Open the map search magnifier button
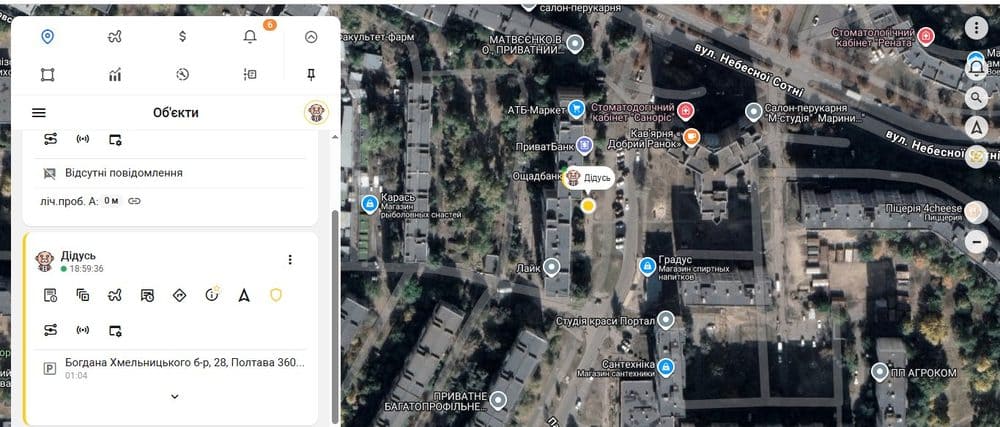1000x427 pixels. point(976,98)
